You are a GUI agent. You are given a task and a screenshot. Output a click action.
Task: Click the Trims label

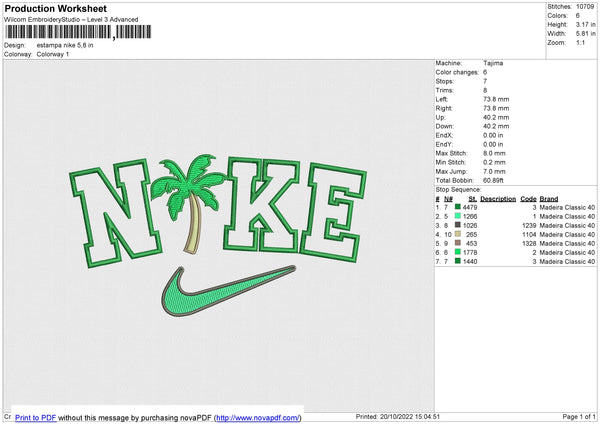[x=444, y=90]
